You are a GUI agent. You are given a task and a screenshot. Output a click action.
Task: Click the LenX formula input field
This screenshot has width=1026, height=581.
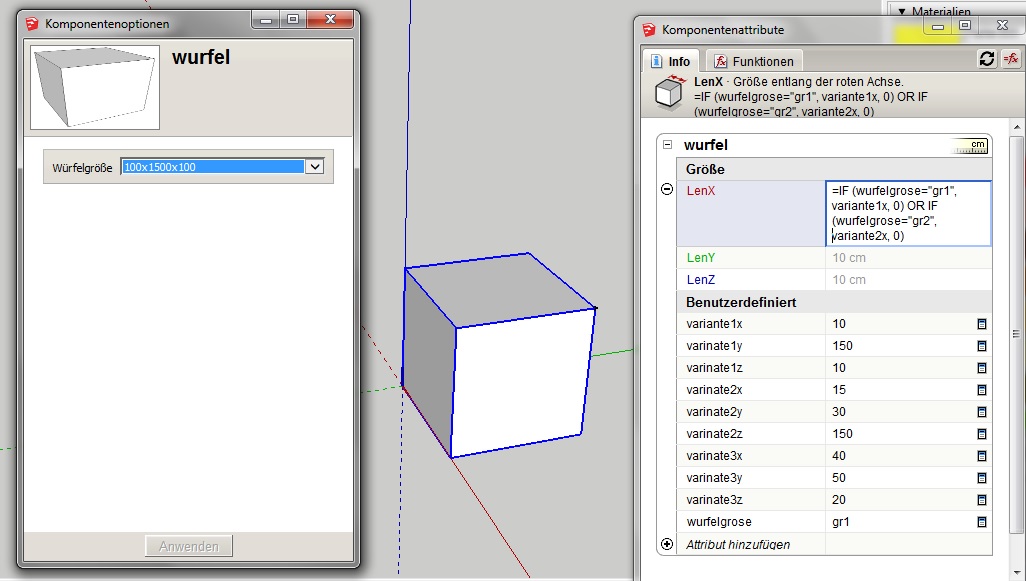pos(907,213)
